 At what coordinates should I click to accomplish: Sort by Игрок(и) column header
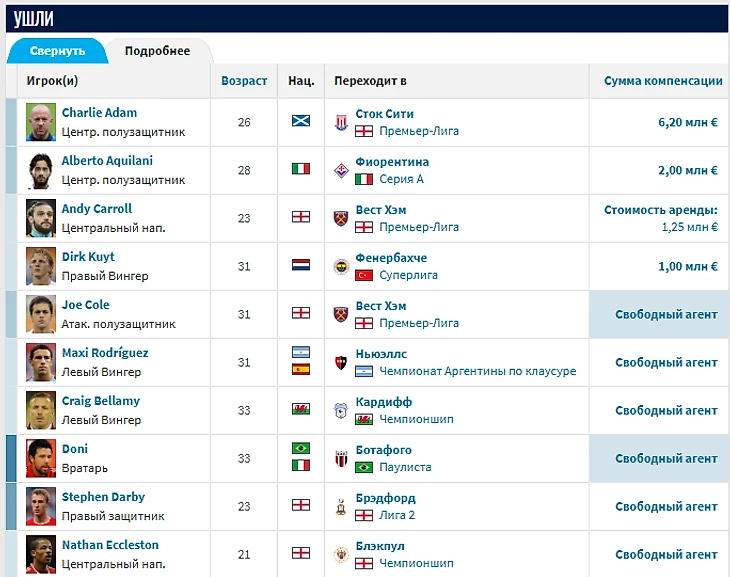[x=52, y=81]
